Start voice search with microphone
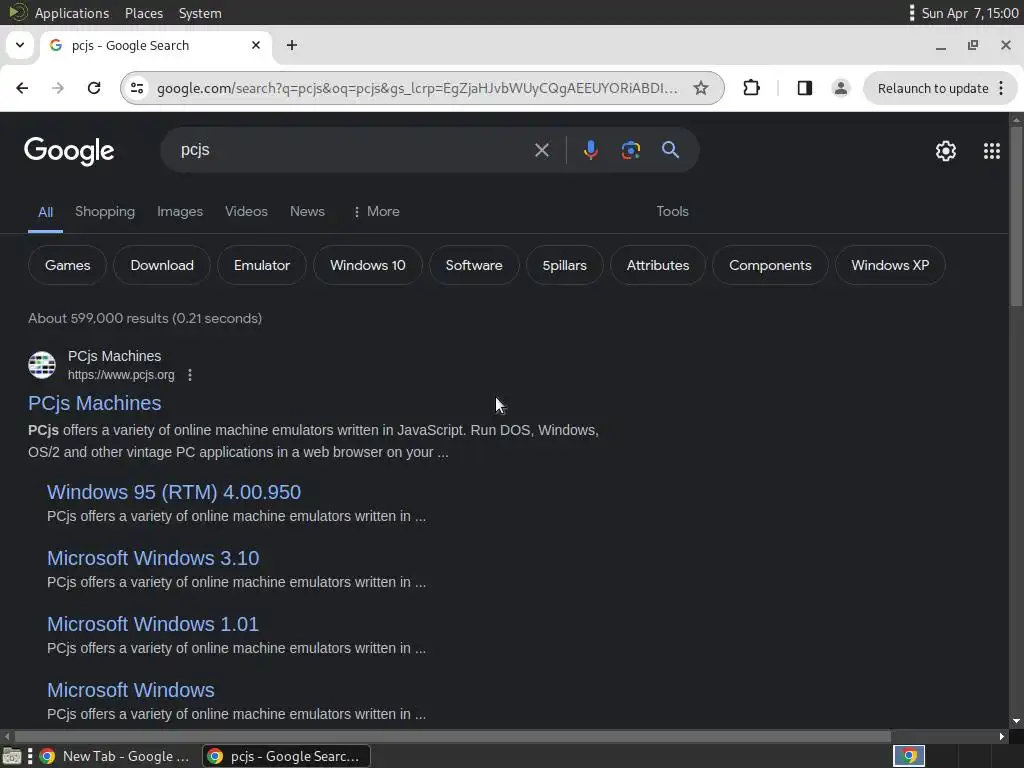This screenshot has height=768, width=1024. (590, 150)
